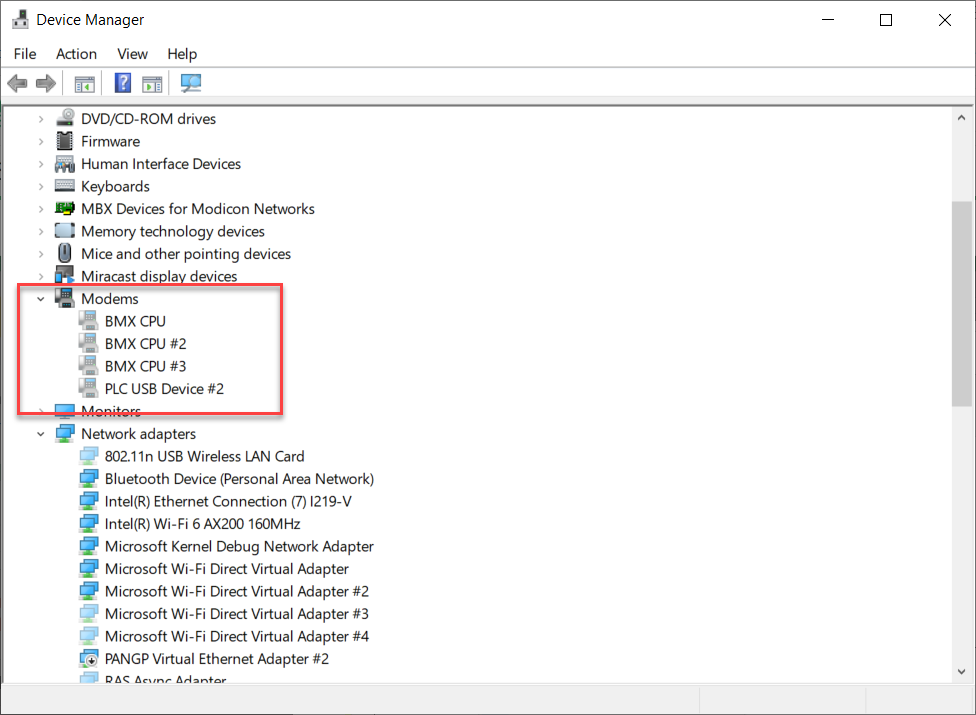Expand Mice and other pointing devices

tap(41, 254)
